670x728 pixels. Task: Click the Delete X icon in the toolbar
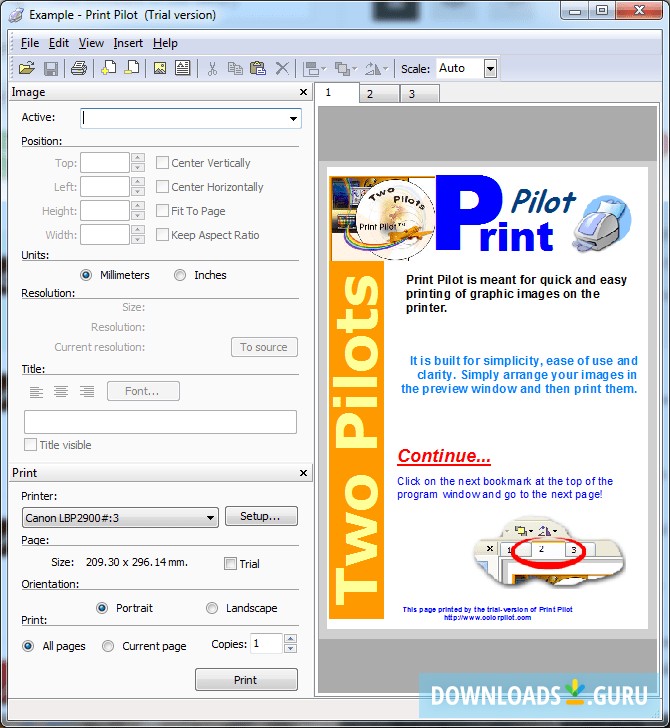coord(282,69)
